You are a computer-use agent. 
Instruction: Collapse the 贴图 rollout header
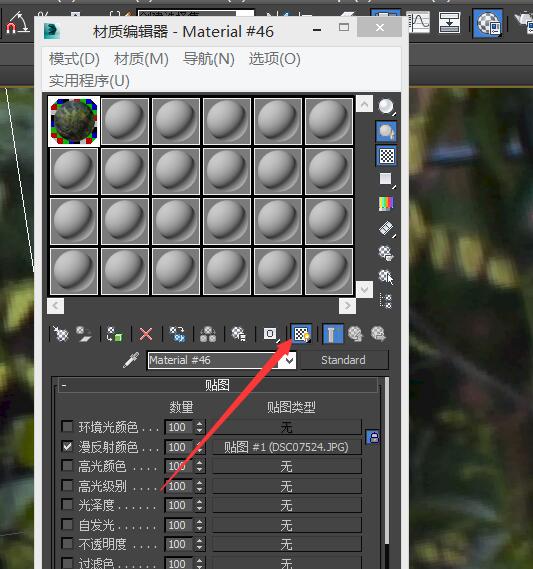pyautogui.click(x=217, y=385)
